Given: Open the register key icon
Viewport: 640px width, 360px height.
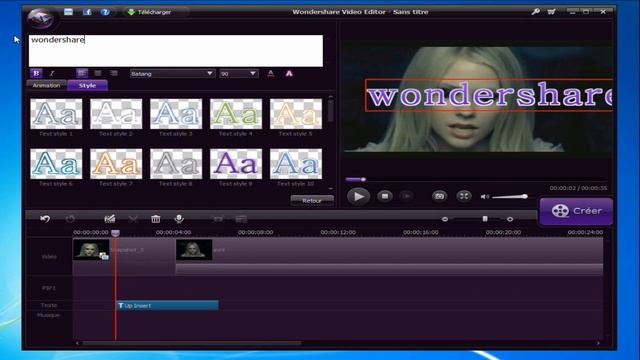Looking at the screenshot, I should click(x=536, y=12).
